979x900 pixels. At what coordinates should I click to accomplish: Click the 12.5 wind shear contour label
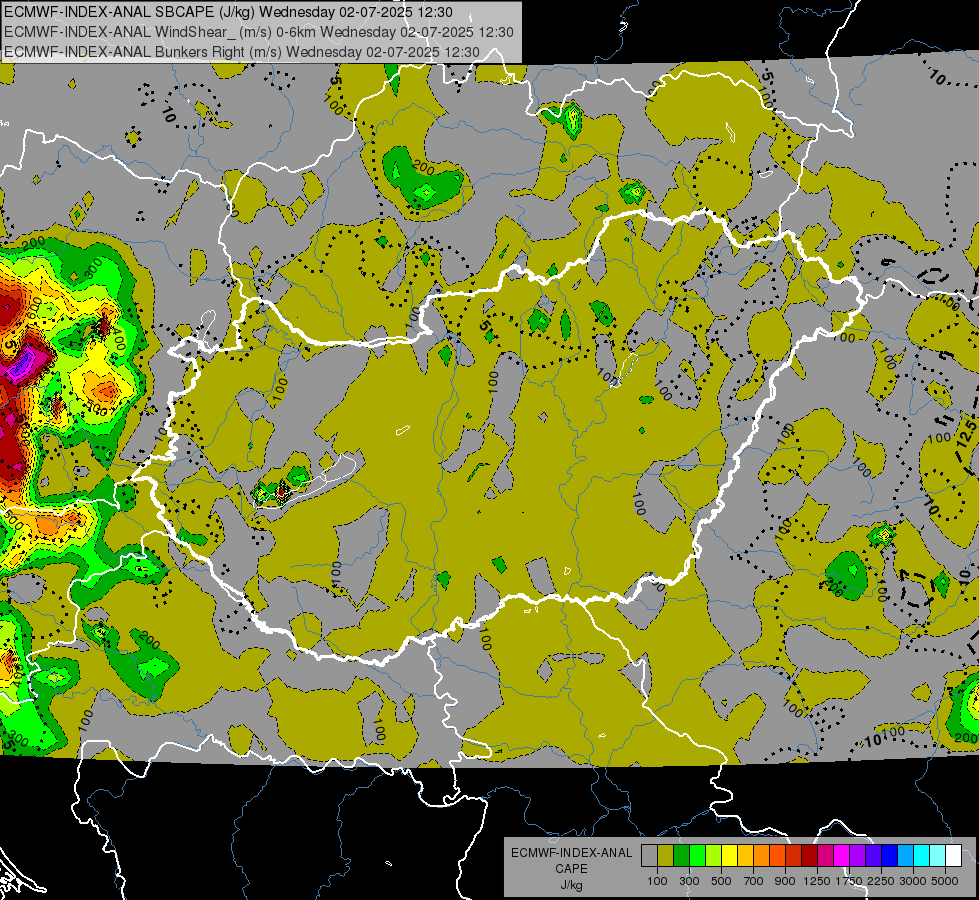pyautogui.click(x=966, y=433)
